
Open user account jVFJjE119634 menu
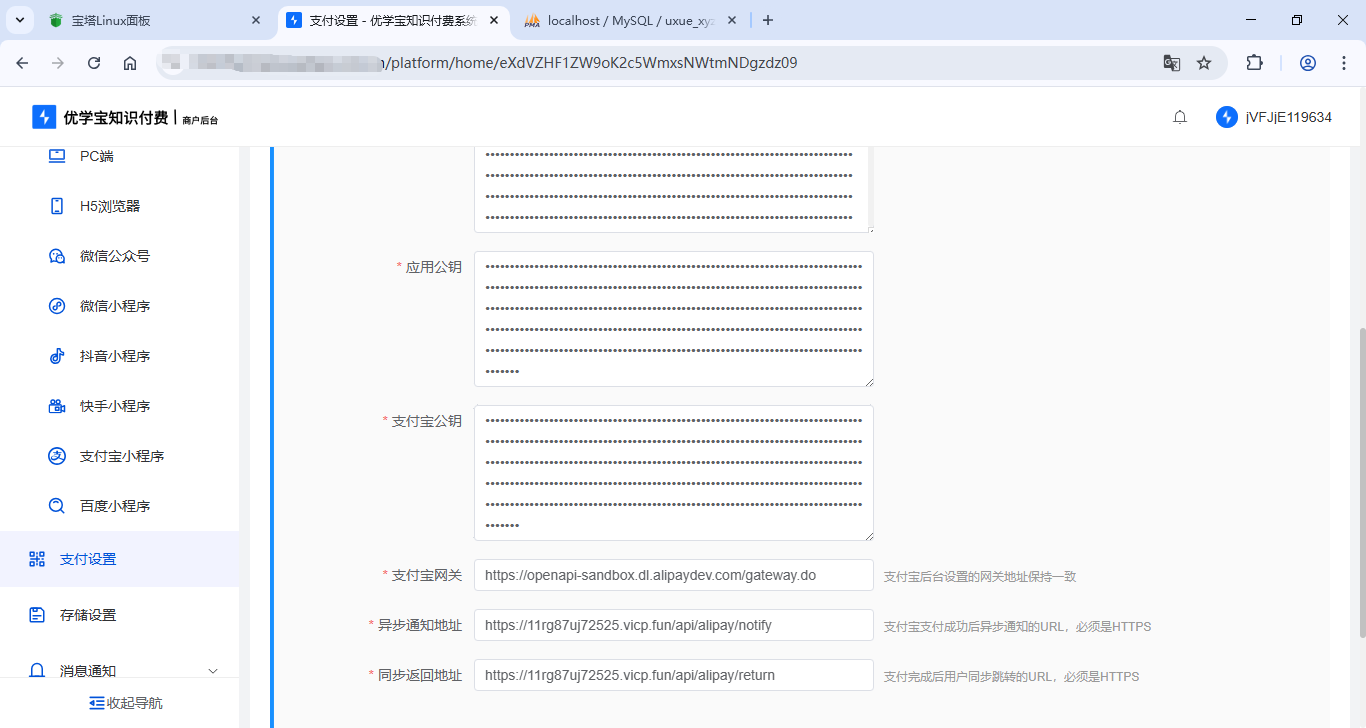click(x=1274, y=117)
